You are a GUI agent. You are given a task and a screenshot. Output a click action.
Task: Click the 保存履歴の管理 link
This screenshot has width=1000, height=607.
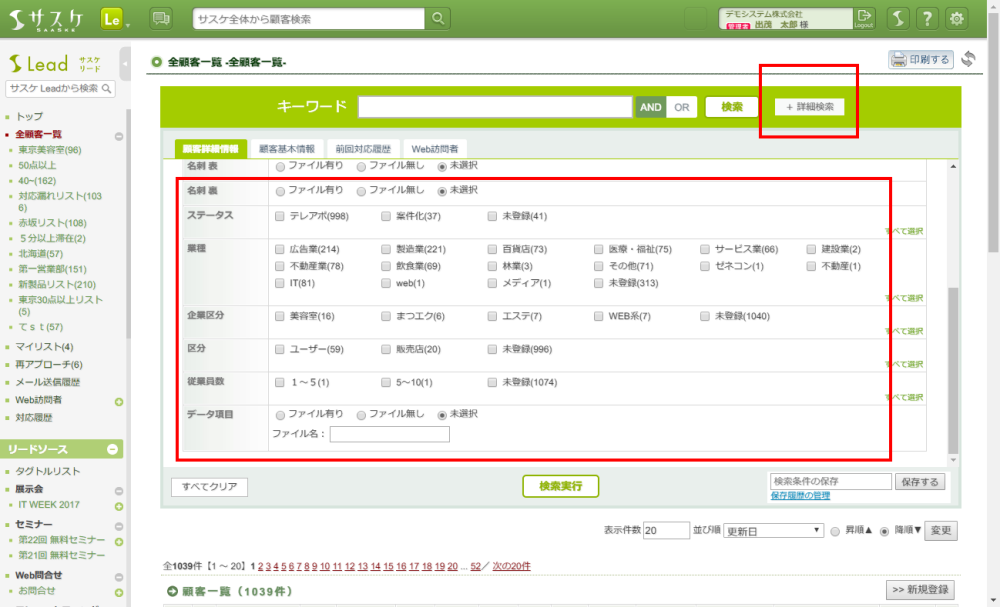tap(800, 496)
